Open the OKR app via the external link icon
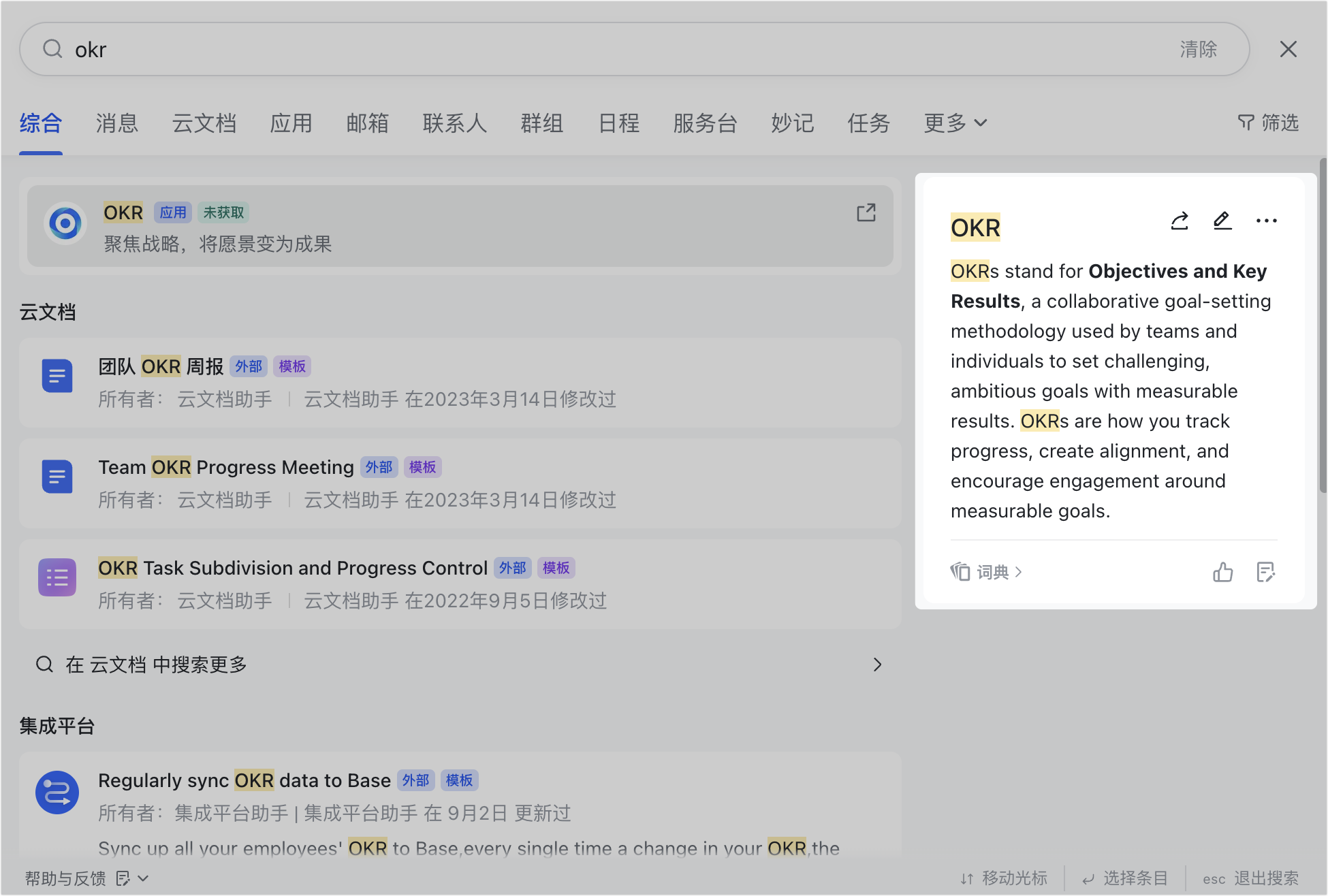The image size is (1328, 896). point(866,212)
